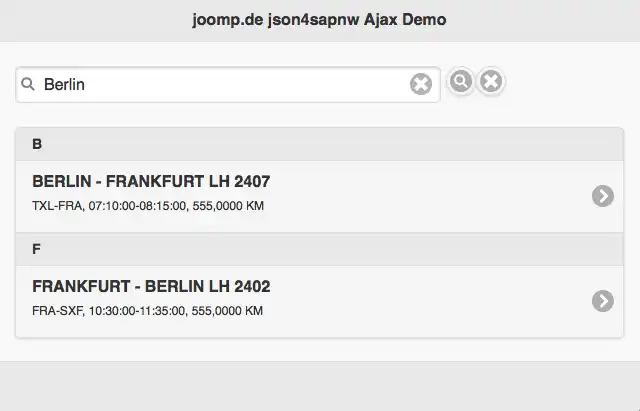The width and height of the screenshot is (640, 411).
Task: Click the 555,0000 KM distance on LH 2402
Action: (229, 311)
